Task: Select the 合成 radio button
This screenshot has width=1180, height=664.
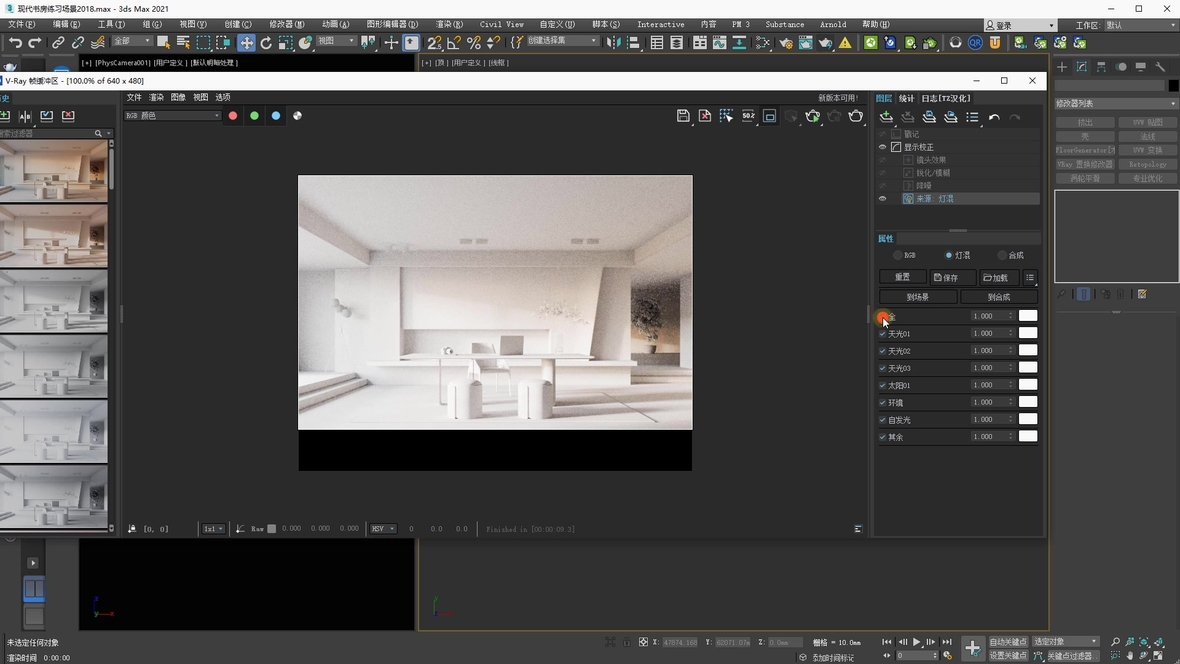Action: click(1002, 255)
